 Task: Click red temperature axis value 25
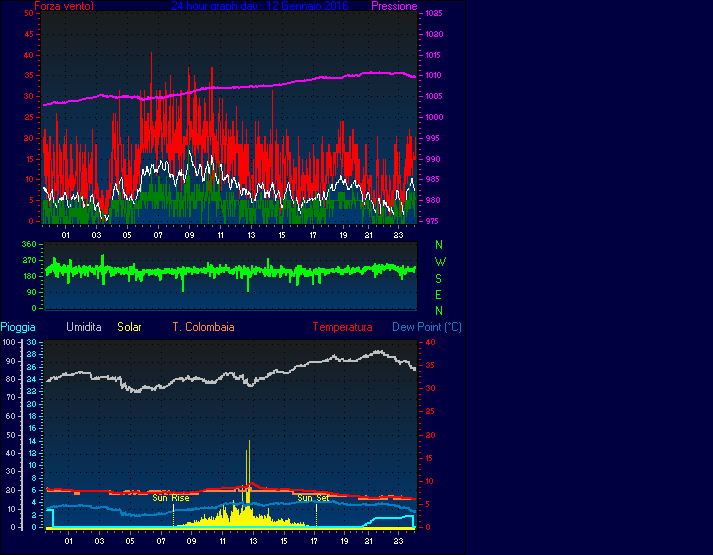tap(430, 412)
